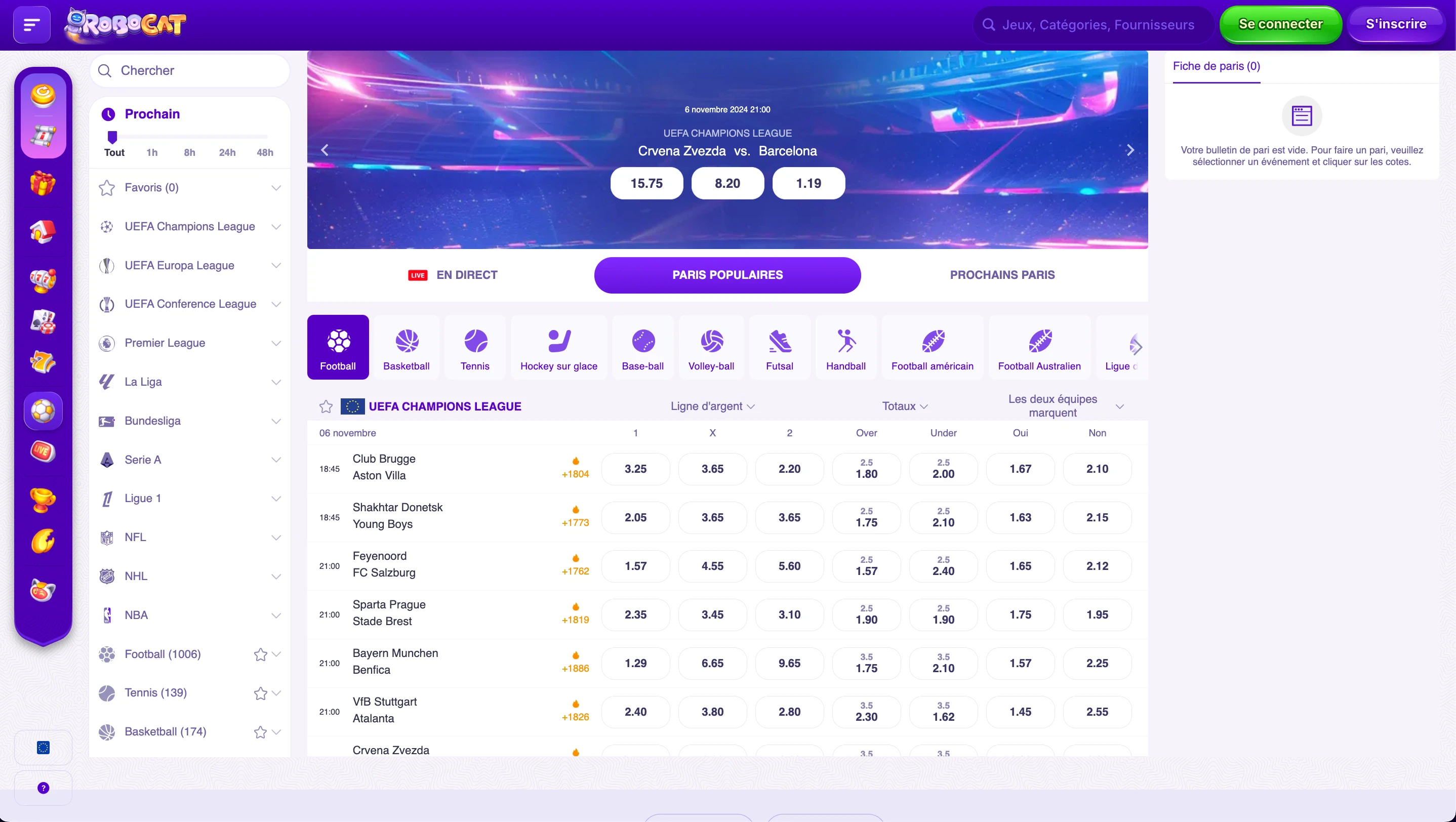Open the red house lobby icon
This screenshot has width=1456, height=822.
pos(43,231)
